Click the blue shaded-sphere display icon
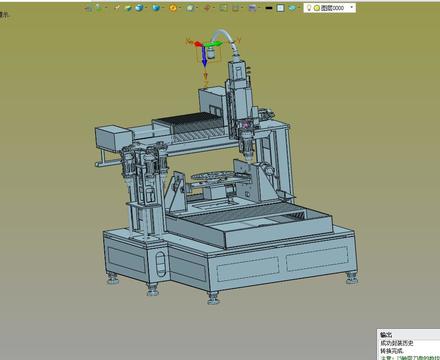This screenshot has height=360, width=440. [x=139, y=8]
